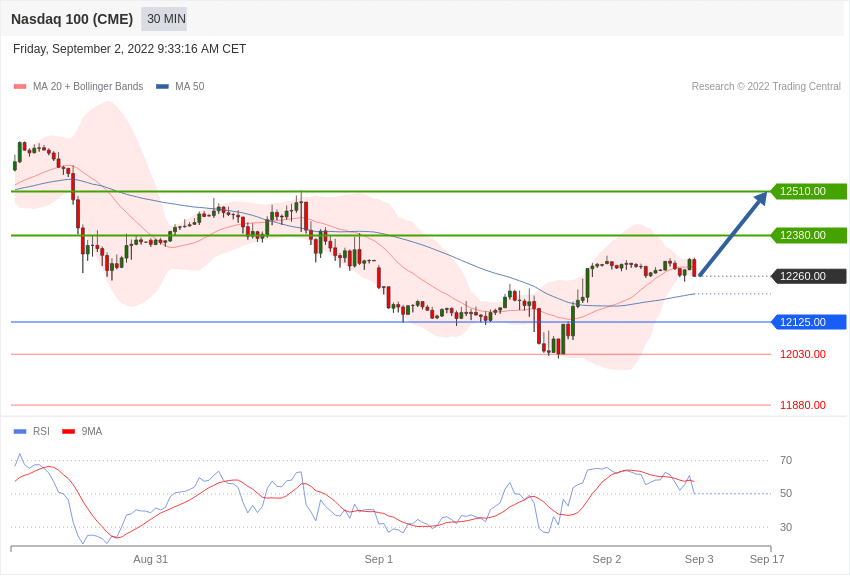850x576 pixels.
Task: Click the blue RSI legend swatch
Action: click(x=20, y=432)
